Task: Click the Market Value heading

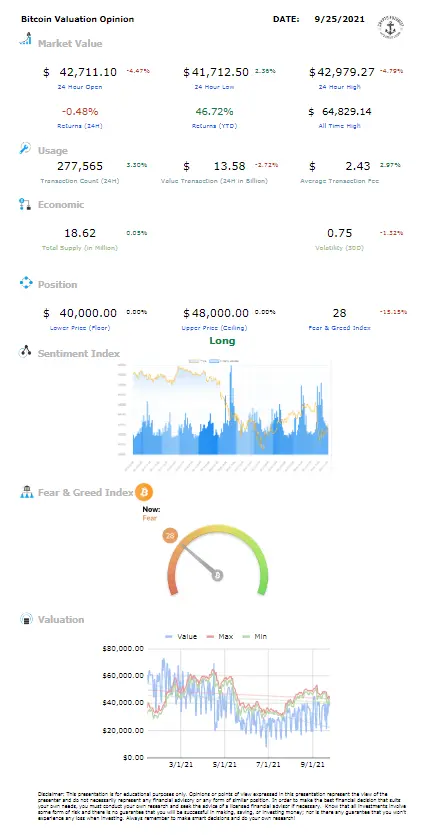Action: click(70, 44)
